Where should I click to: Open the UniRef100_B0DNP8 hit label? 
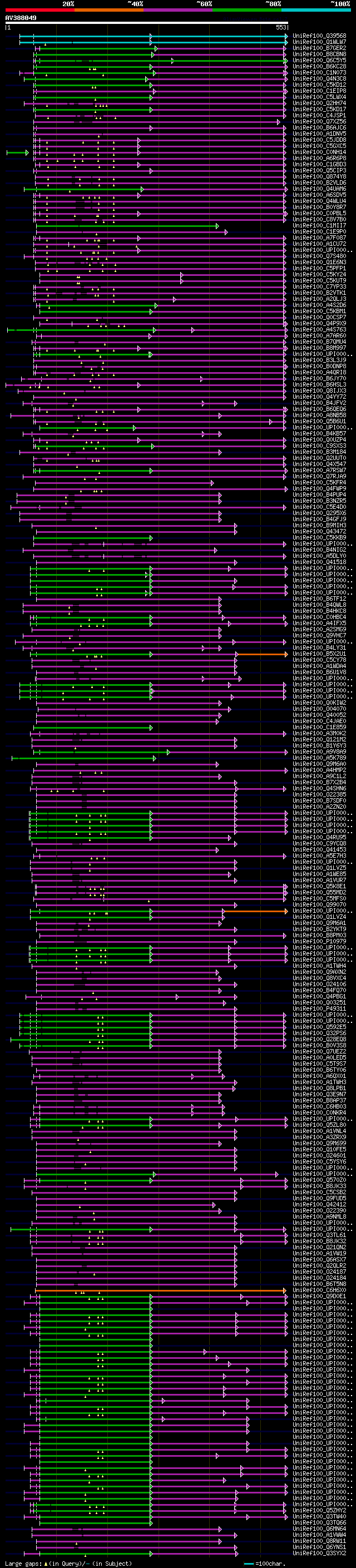pos(319,367)
